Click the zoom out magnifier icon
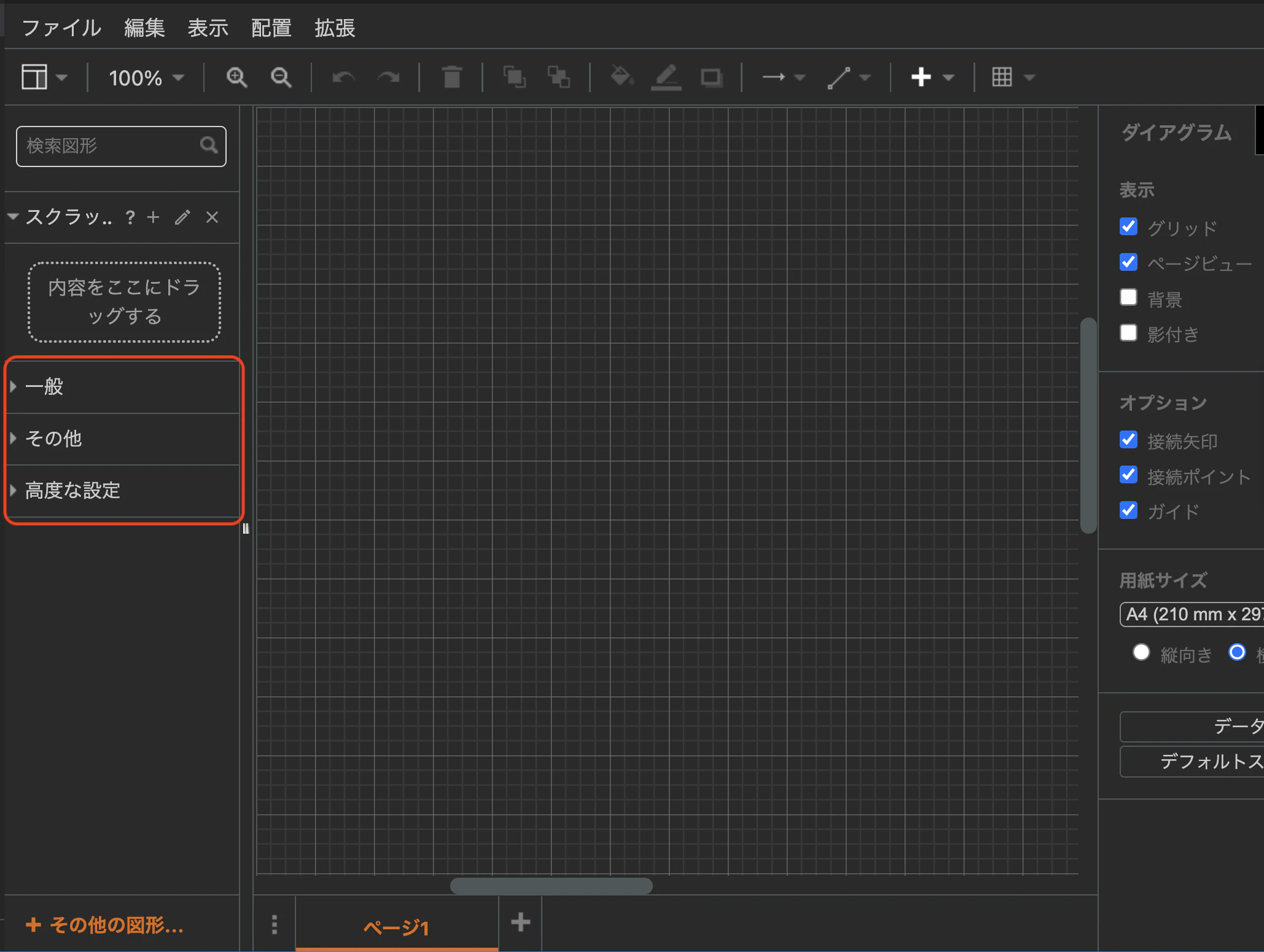 pos(281,77)
